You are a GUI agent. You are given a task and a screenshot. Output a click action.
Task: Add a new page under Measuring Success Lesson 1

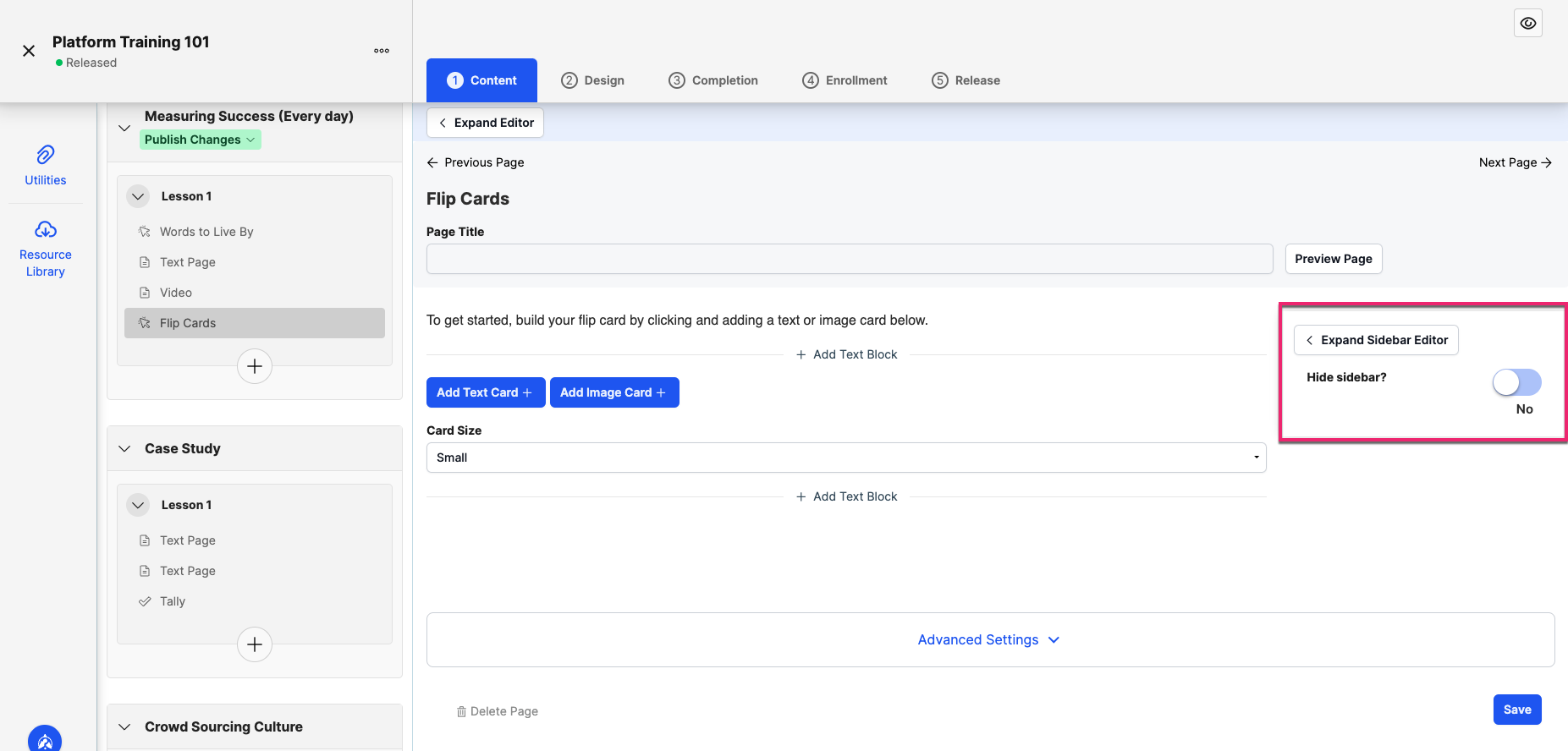(255, 366)
